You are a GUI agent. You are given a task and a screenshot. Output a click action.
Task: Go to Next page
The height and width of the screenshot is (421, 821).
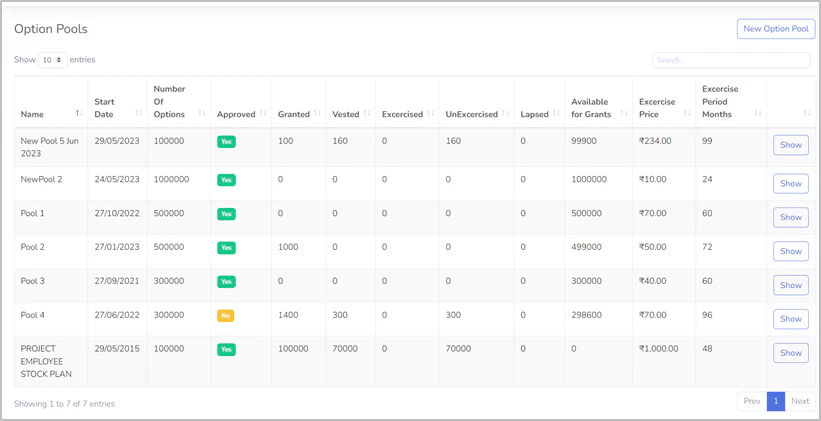[x=800, y=401]
